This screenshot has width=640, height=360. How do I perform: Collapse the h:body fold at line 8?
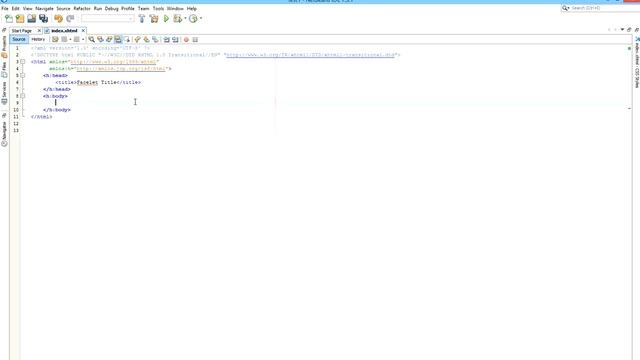(x=22, y=96)
